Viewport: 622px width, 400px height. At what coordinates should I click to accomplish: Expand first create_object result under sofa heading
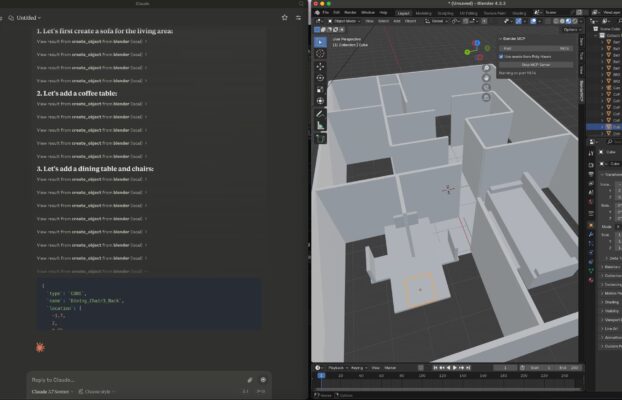(x=92, y=42)
